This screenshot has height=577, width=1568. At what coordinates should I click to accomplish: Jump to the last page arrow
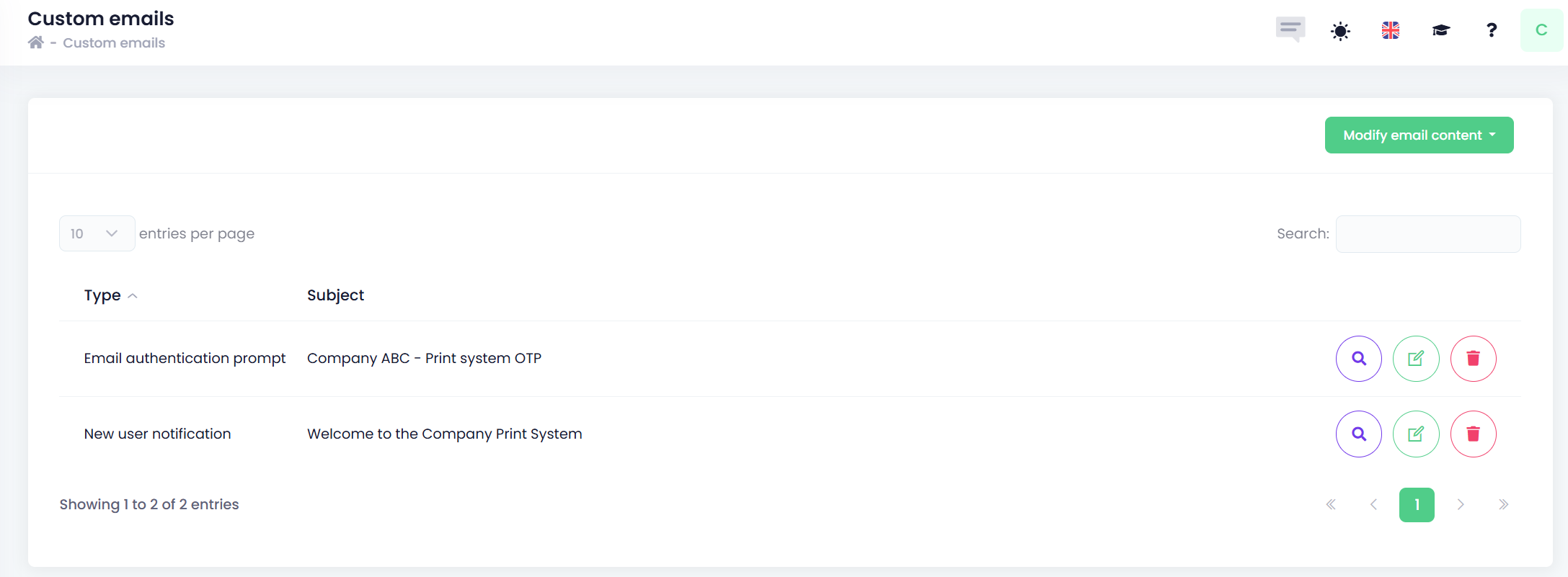pyautogui.click(x=1503, y=504)
